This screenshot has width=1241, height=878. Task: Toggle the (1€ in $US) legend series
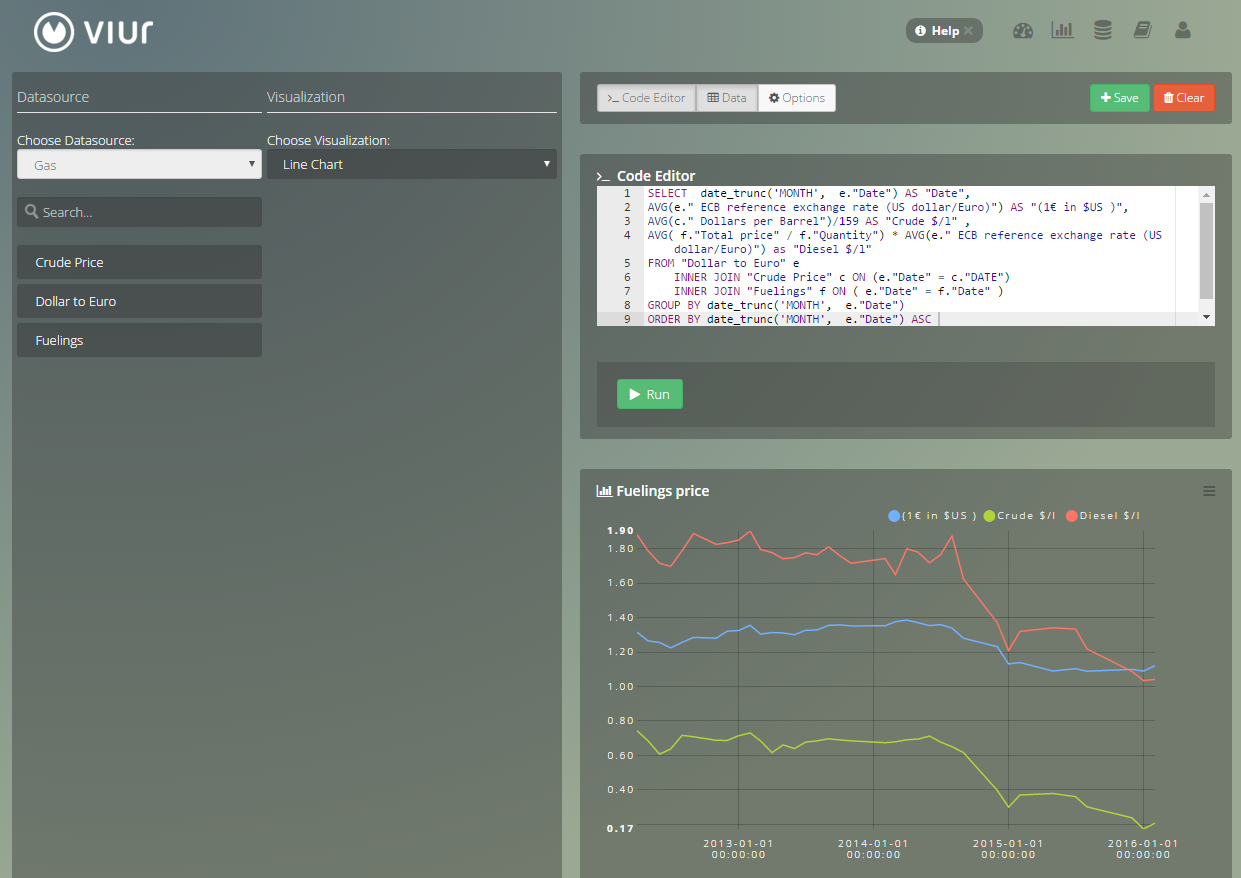932,516
